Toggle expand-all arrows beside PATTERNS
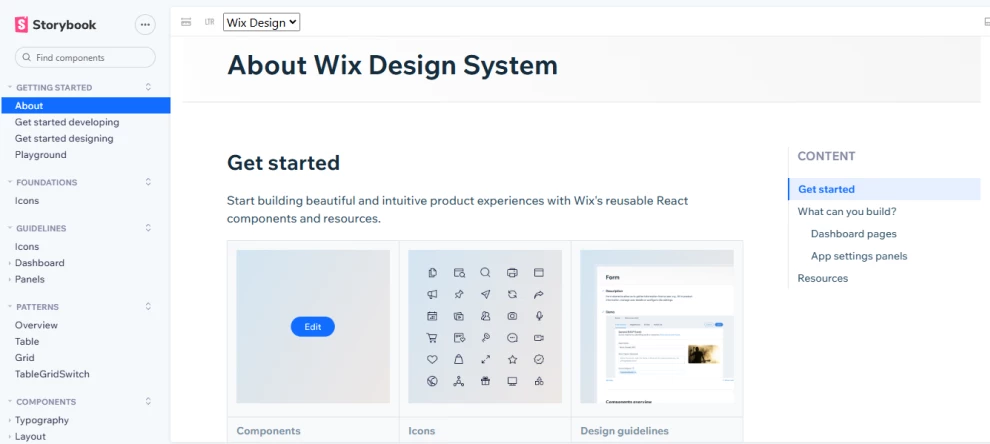This screenshot has width=990, height=444. [x=148, y=306]
